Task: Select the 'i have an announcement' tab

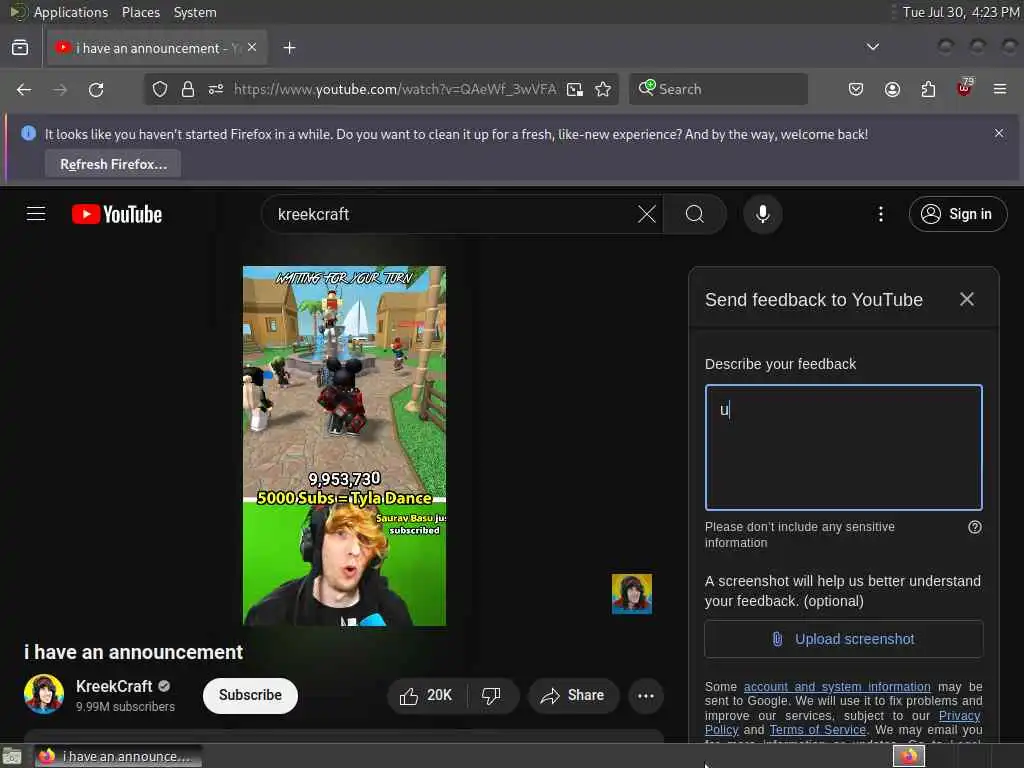Action: click(157, 48)
